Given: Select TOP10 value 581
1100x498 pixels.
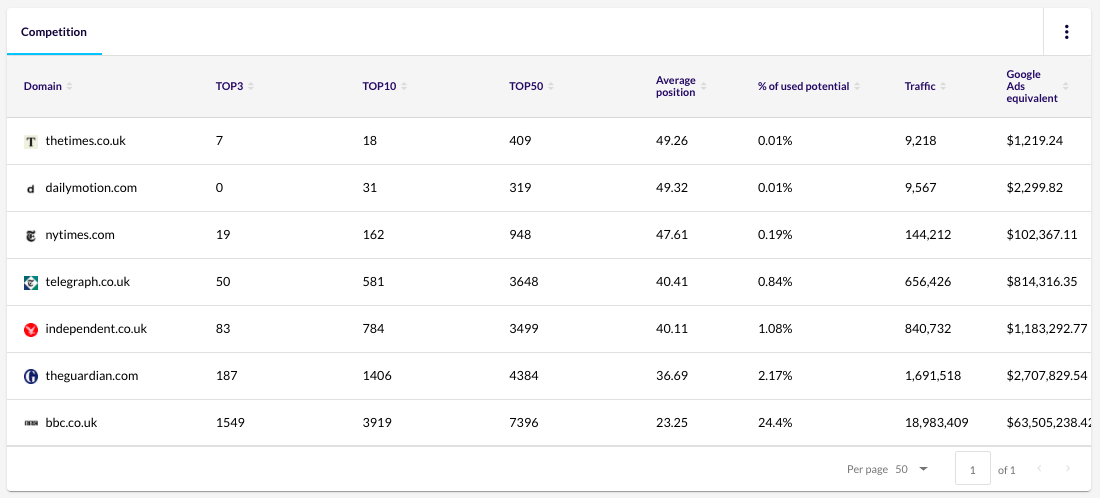Looking at the screenshot, I should tap(373, 282).
